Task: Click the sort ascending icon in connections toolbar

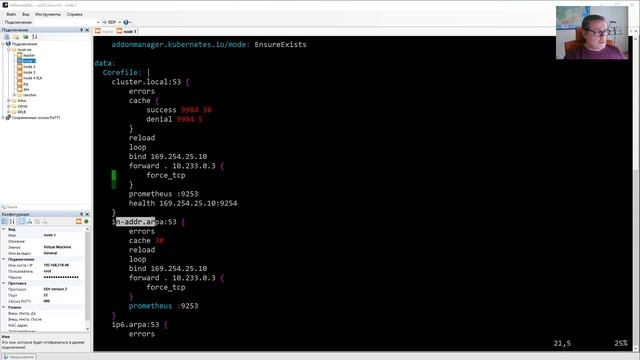Action: (34, 37)
